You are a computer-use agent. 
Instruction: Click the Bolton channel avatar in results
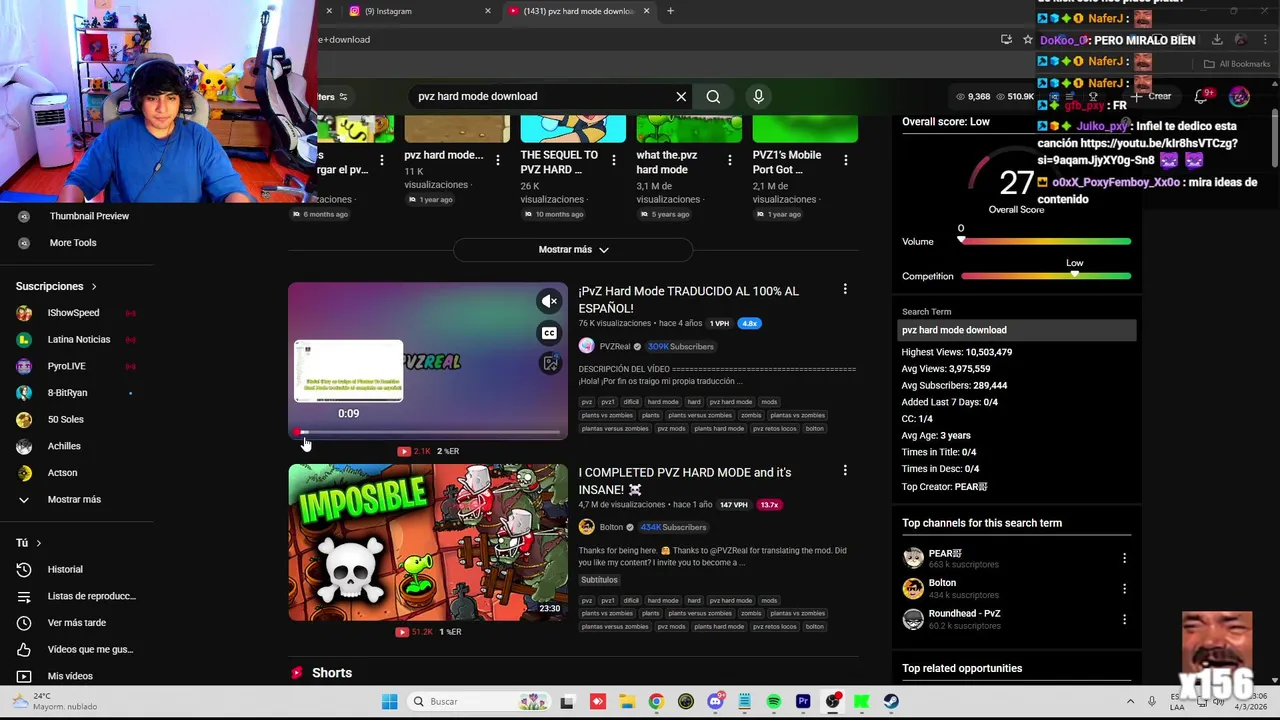(586, 527)
